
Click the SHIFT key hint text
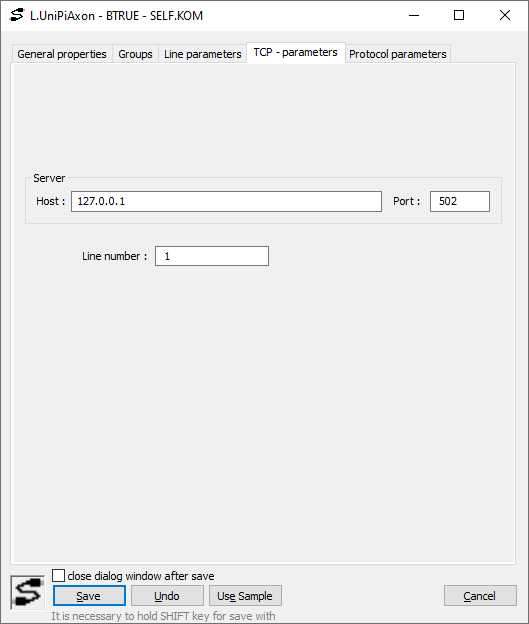(163, 616)
